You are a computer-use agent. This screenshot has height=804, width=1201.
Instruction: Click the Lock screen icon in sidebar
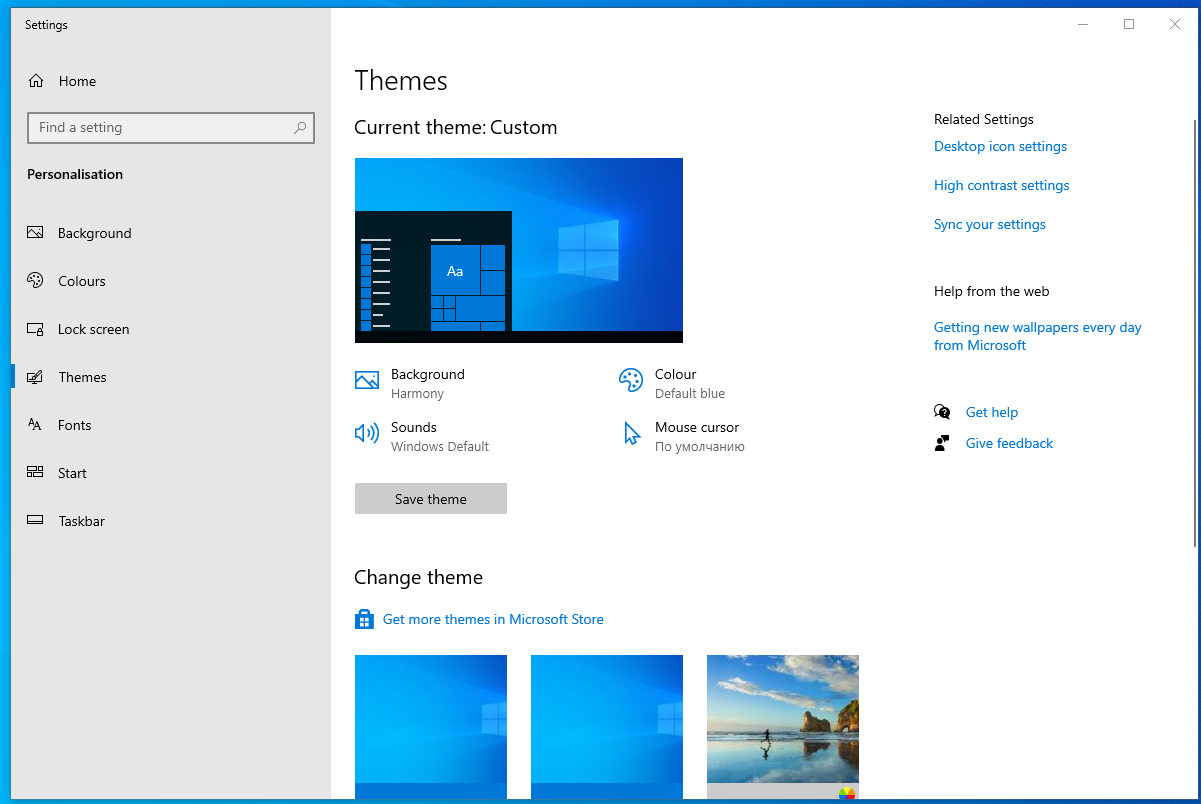pyautogui.click(x=35, y=329)
